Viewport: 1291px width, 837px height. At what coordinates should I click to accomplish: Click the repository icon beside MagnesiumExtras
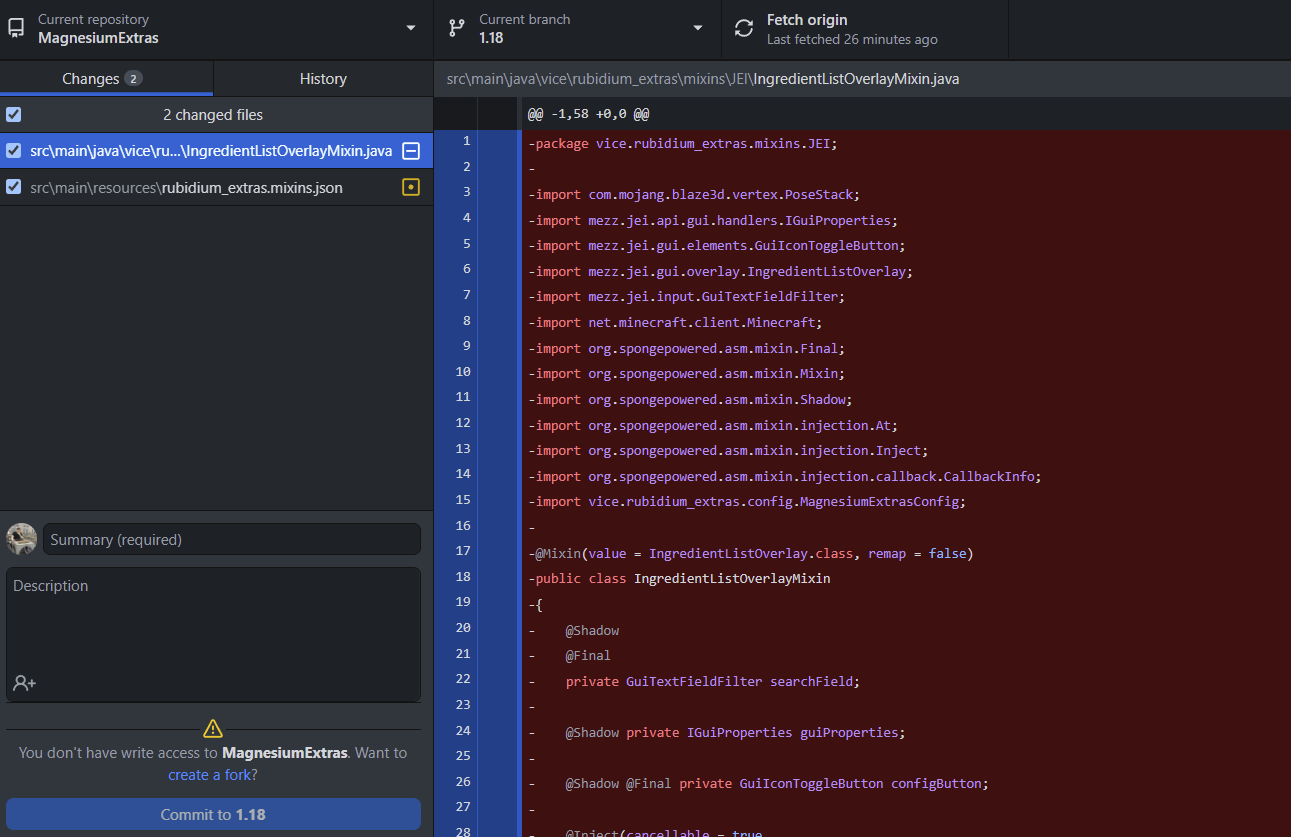[x=16, y=27]
